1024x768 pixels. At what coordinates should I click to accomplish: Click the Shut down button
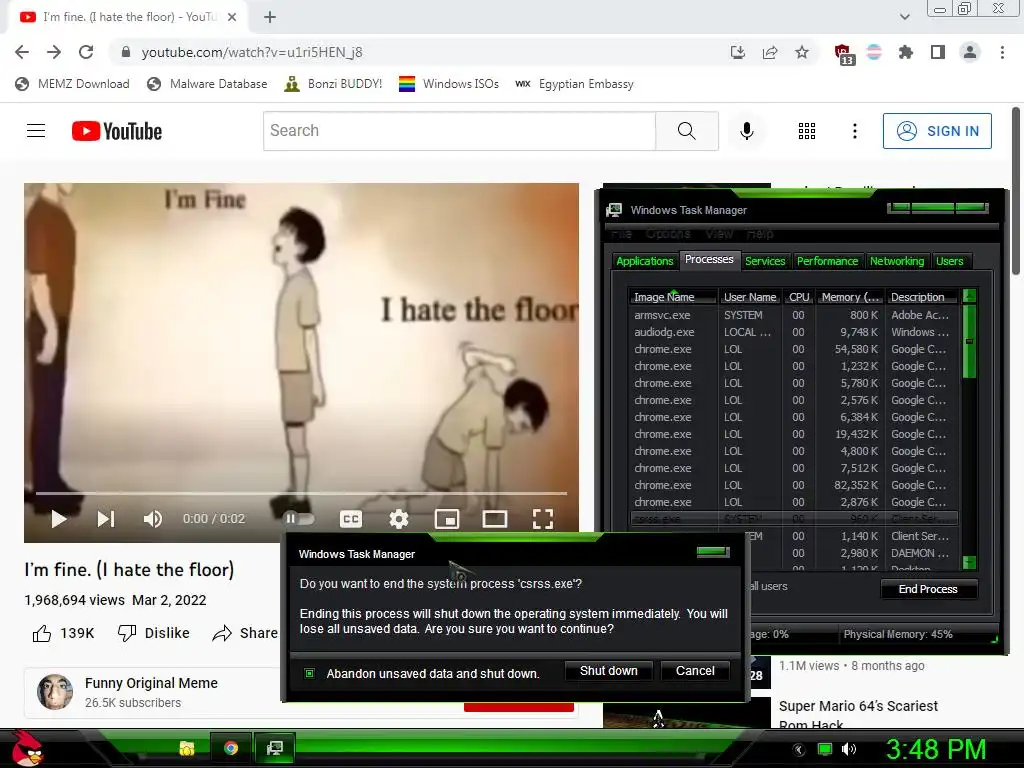coord(609,671)
